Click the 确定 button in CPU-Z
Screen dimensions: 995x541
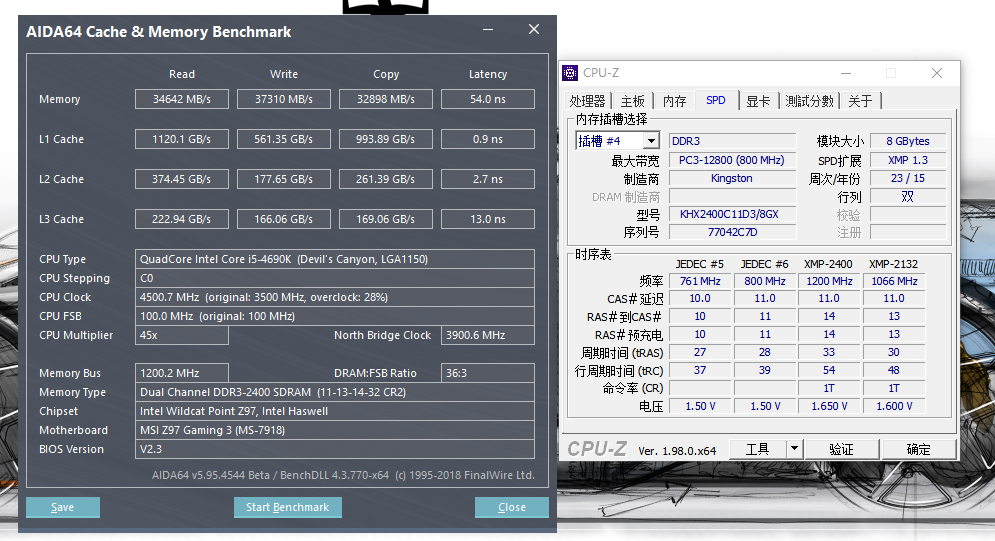tap(918, 449)
